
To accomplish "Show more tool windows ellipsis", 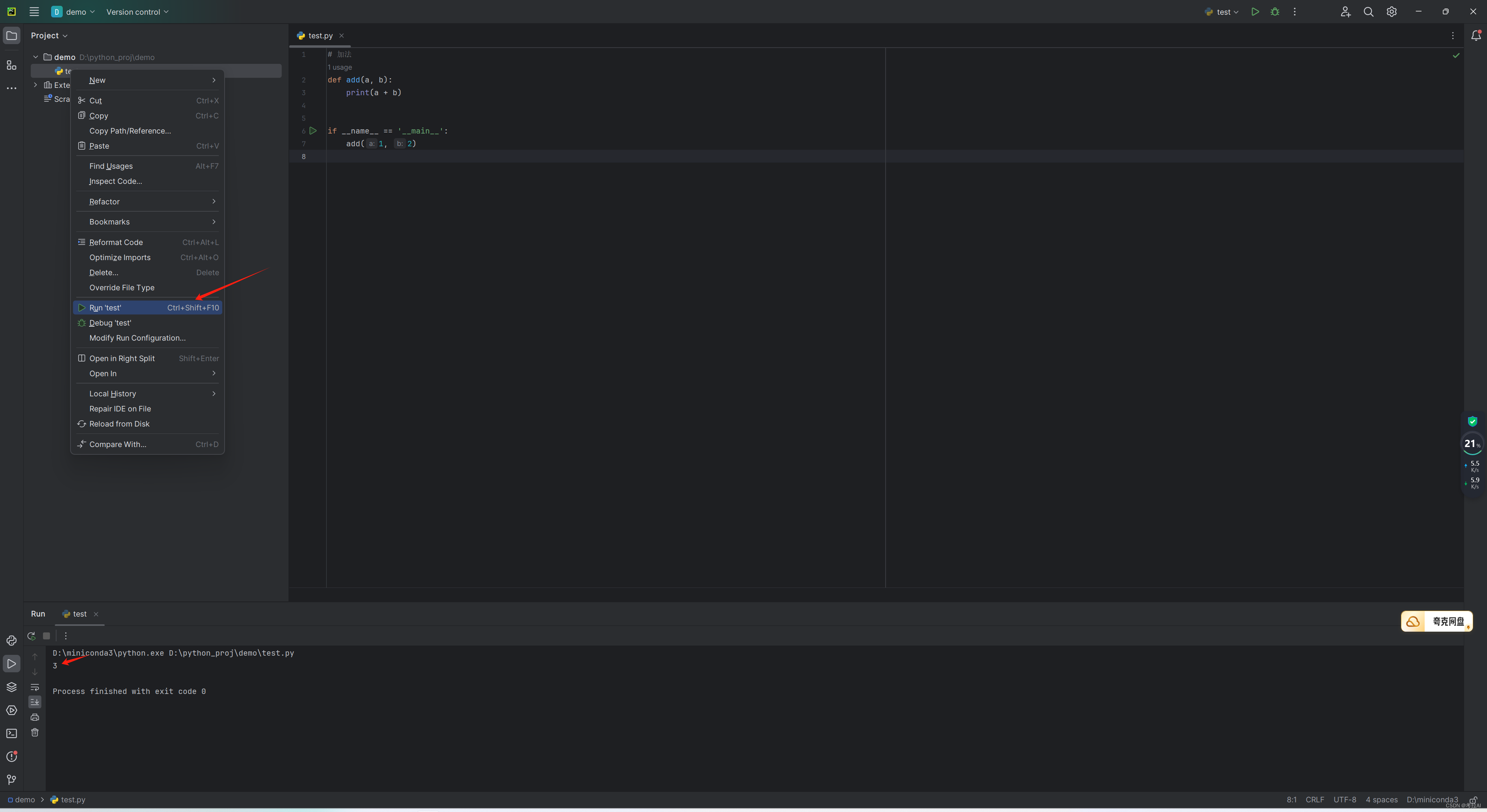I will pos(12,88).
